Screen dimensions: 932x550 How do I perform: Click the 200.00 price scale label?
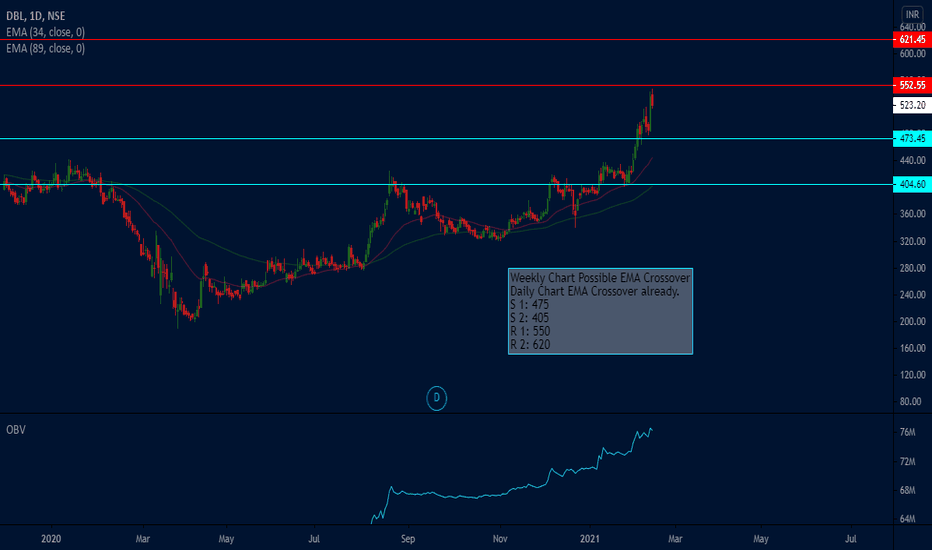pos(912,321)
